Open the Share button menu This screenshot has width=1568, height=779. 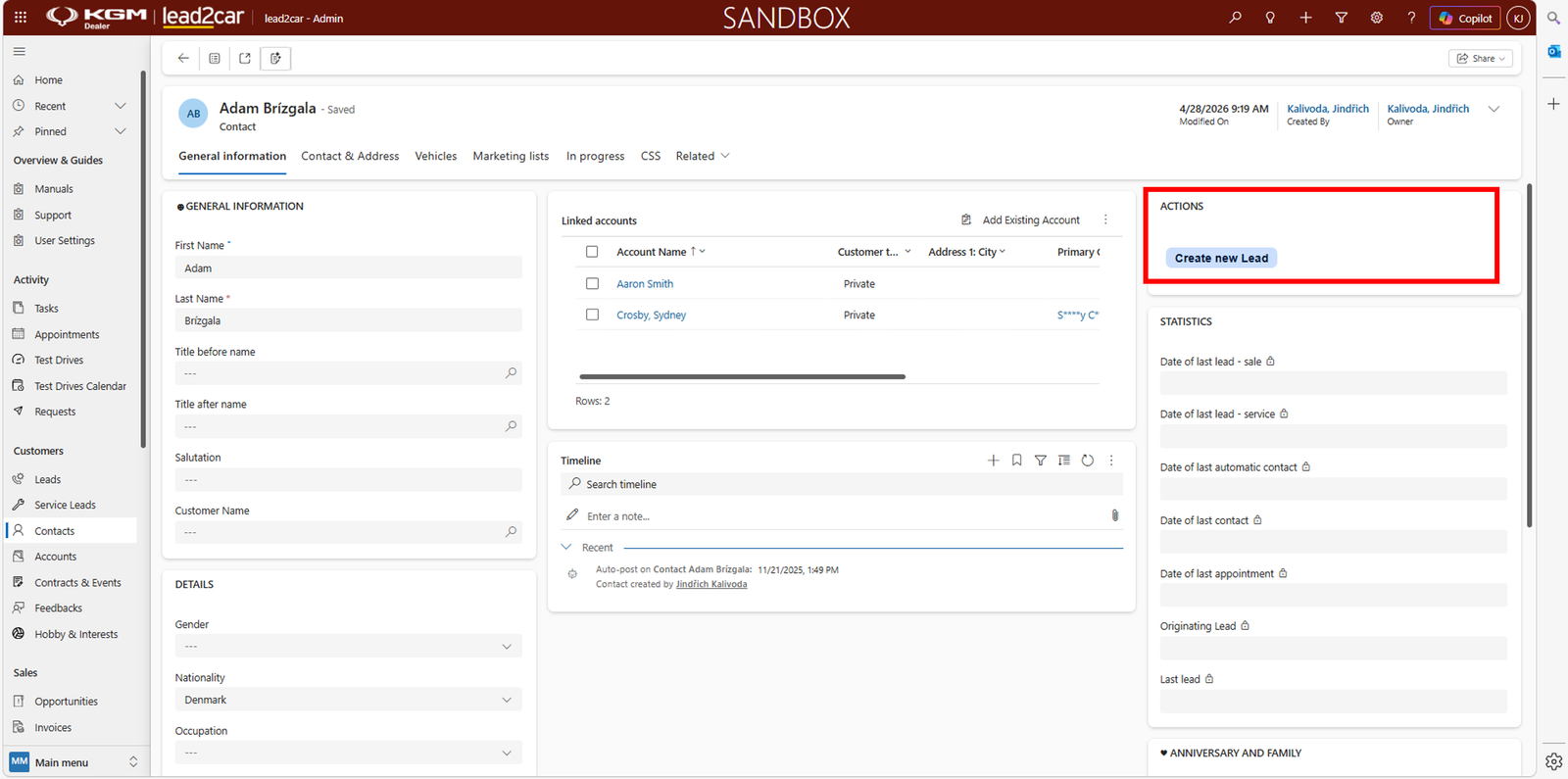(x=1481, y=59)
